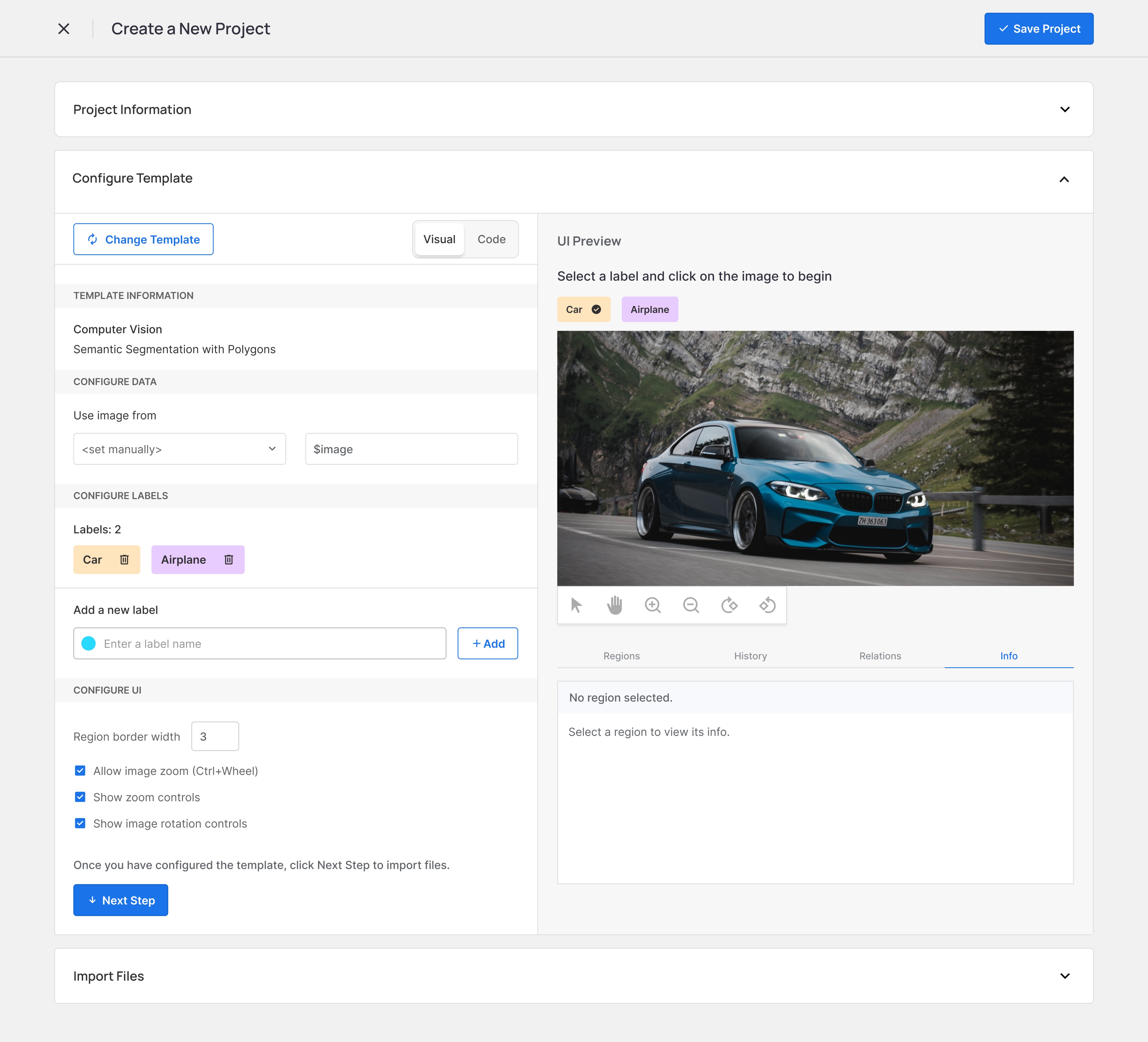Disable Show zoom controls checkbox
1148x1042 pixels.
pyautogui.click(x=80, y=797)
